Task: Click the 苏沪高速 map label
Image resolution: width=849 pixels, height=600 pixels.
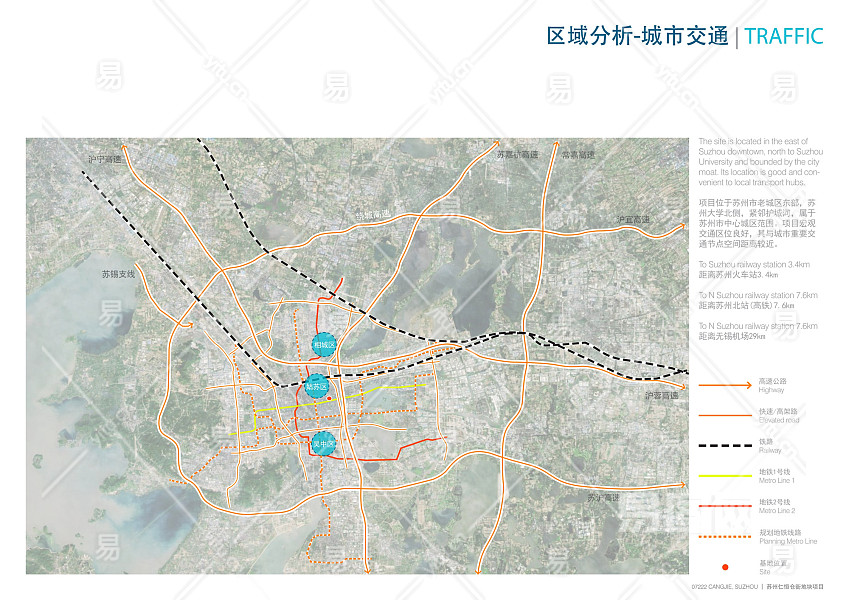Action: 604,497
